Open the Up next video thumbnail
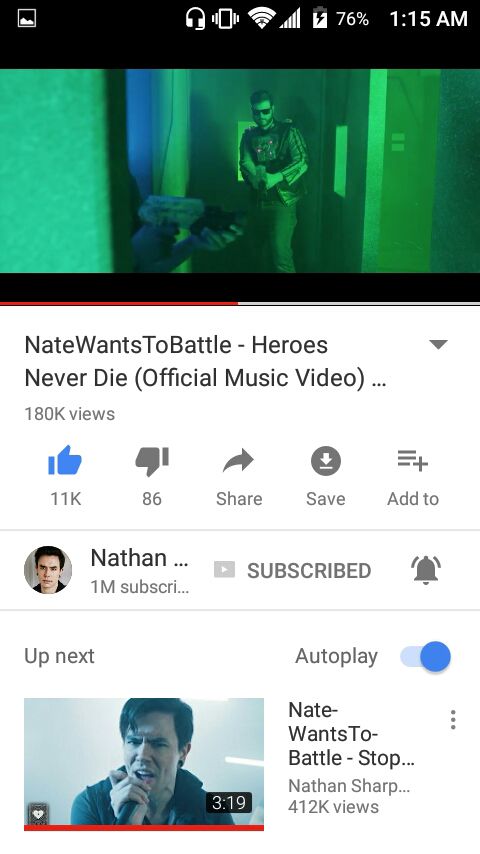The image size is (480, 854). point(144,764)
